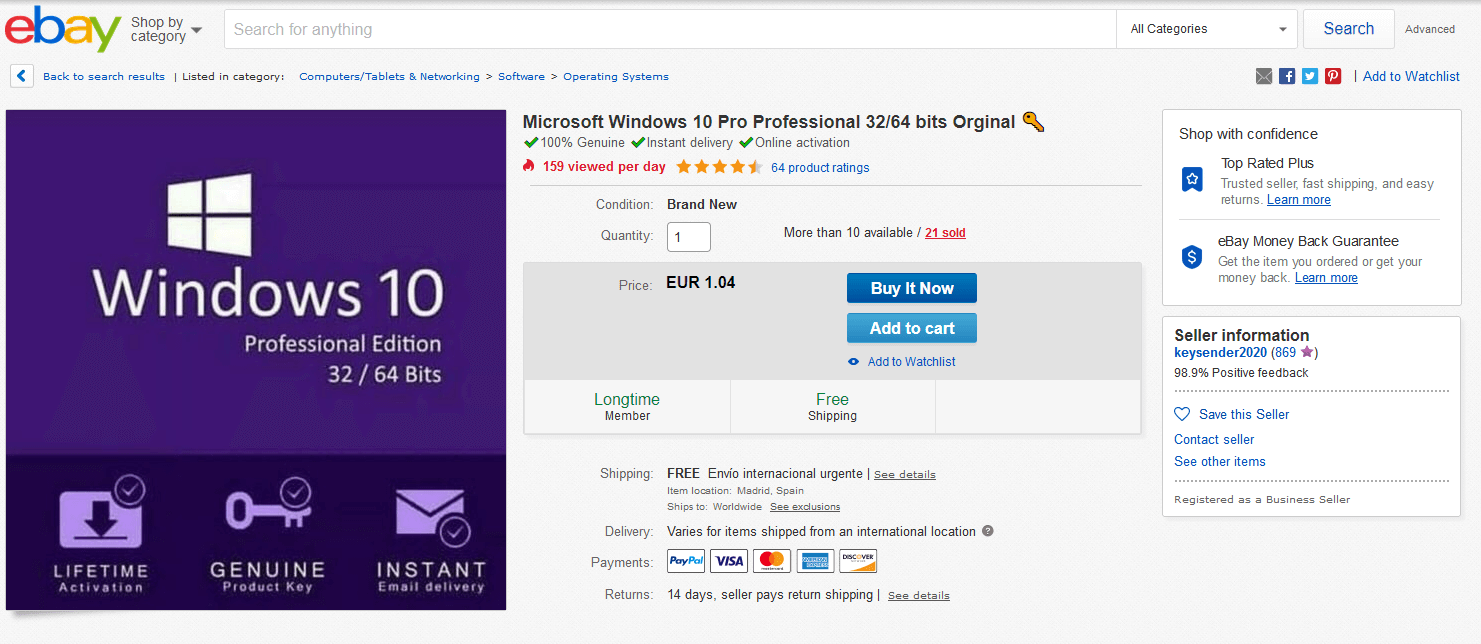This screenshot has height=644, width=1481.
Task: Click the star rating bar
Action: tap(719, 167)
